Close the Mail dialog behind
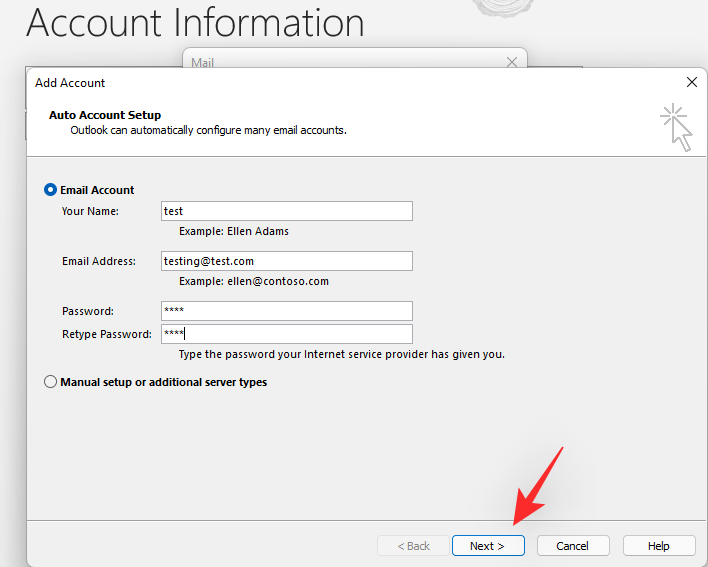 click(x=512, y=62)
